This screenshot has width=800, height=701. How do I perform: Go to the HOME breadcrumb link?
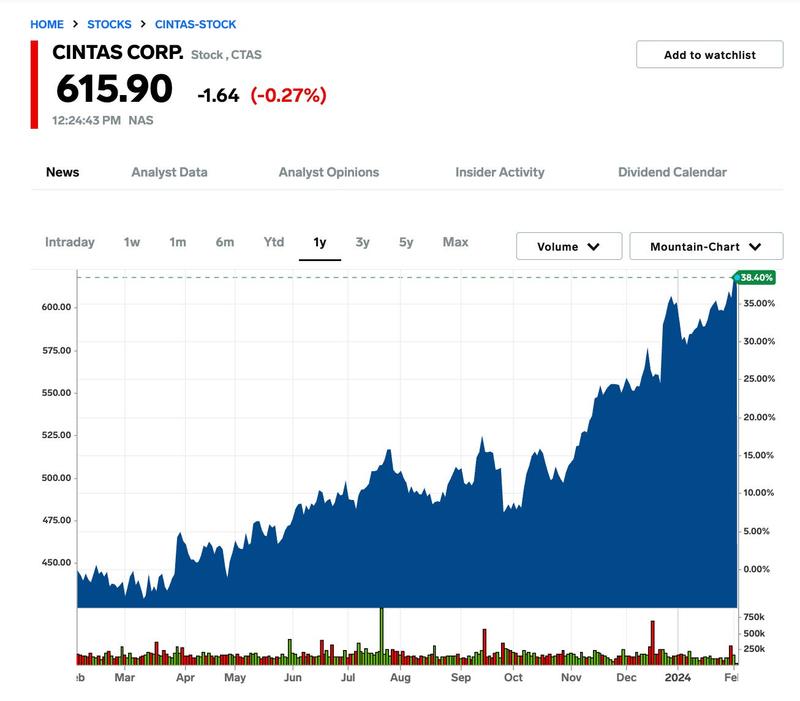coord(47,24)
